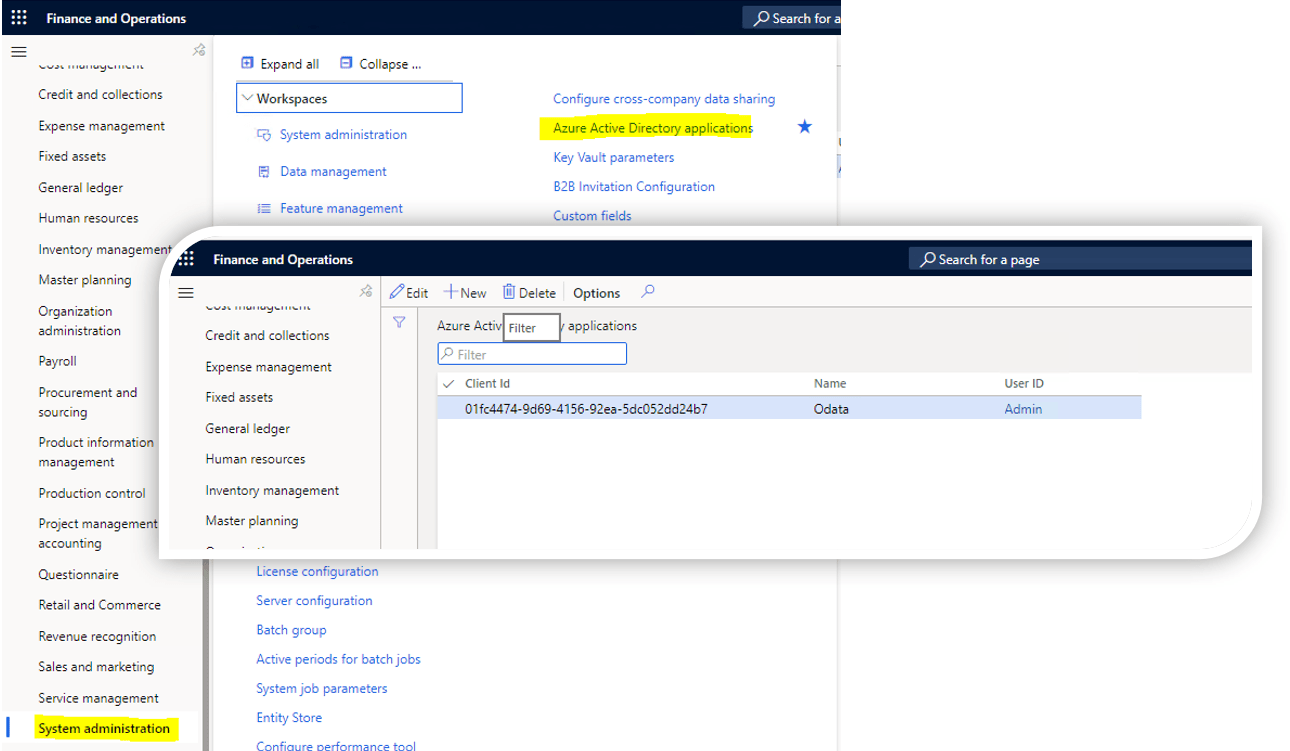
Task: Select Sales and marketing module
Action: coord(96,666)
